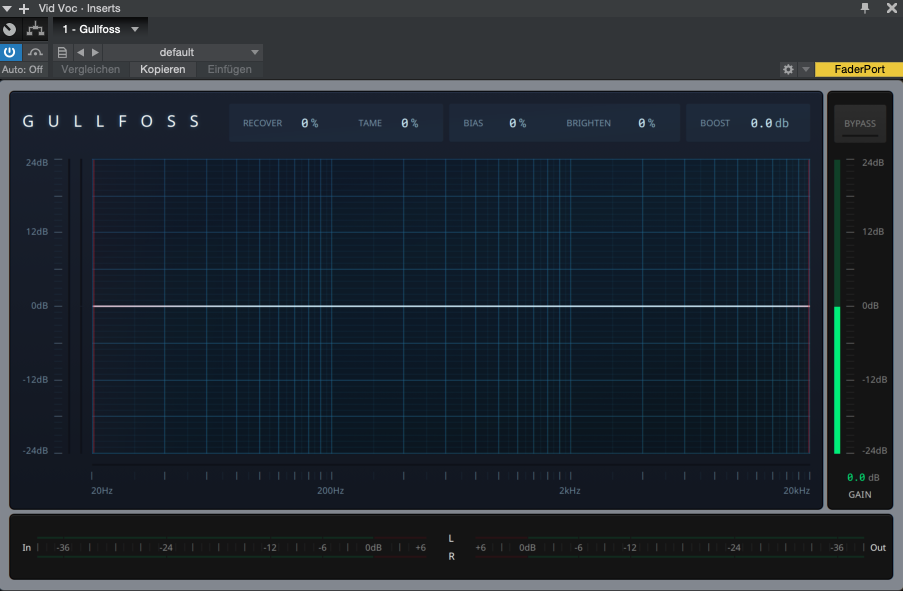The image size is (903, 591).
Task: Click the Vergleichen button
Action: (x=90, y=69)
